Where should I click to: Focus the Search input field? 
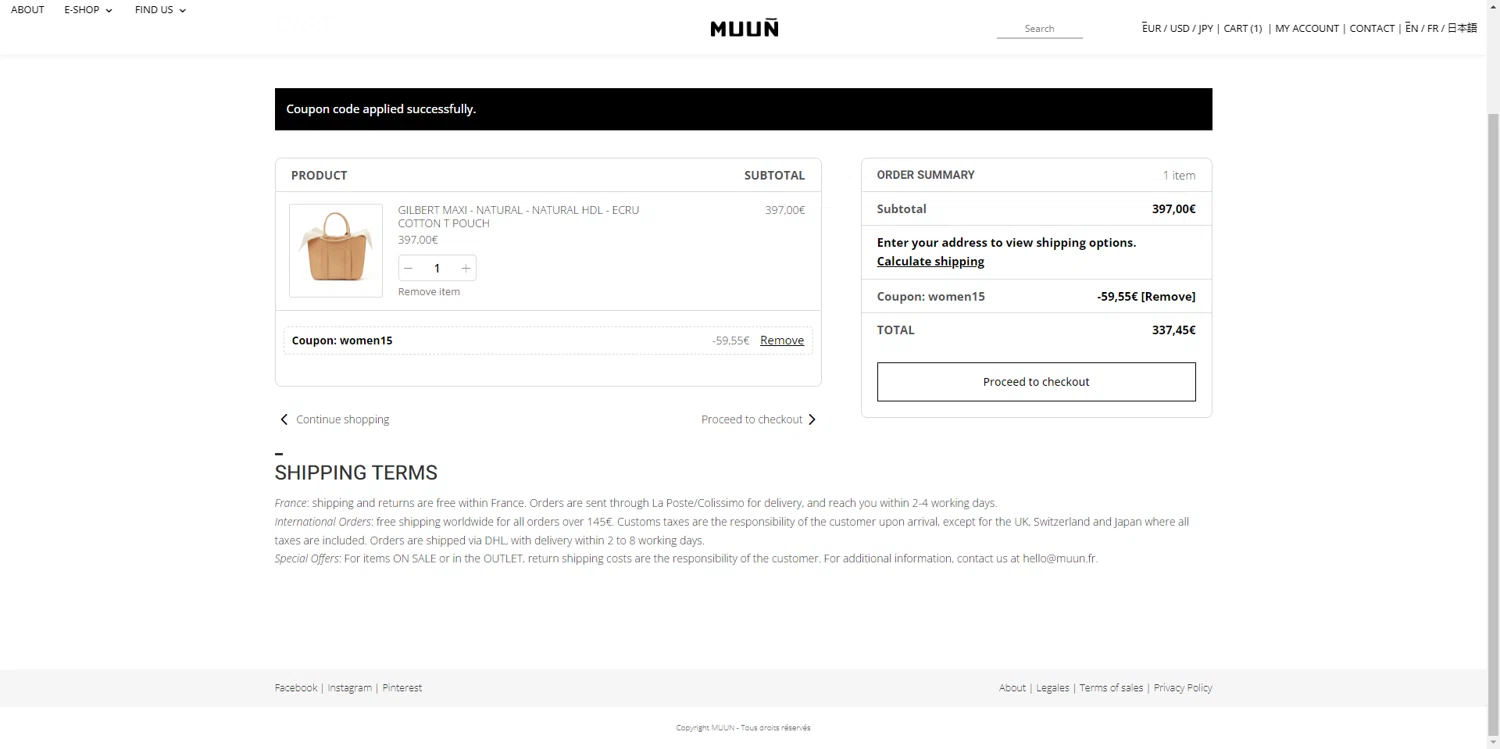(1040, 28)
